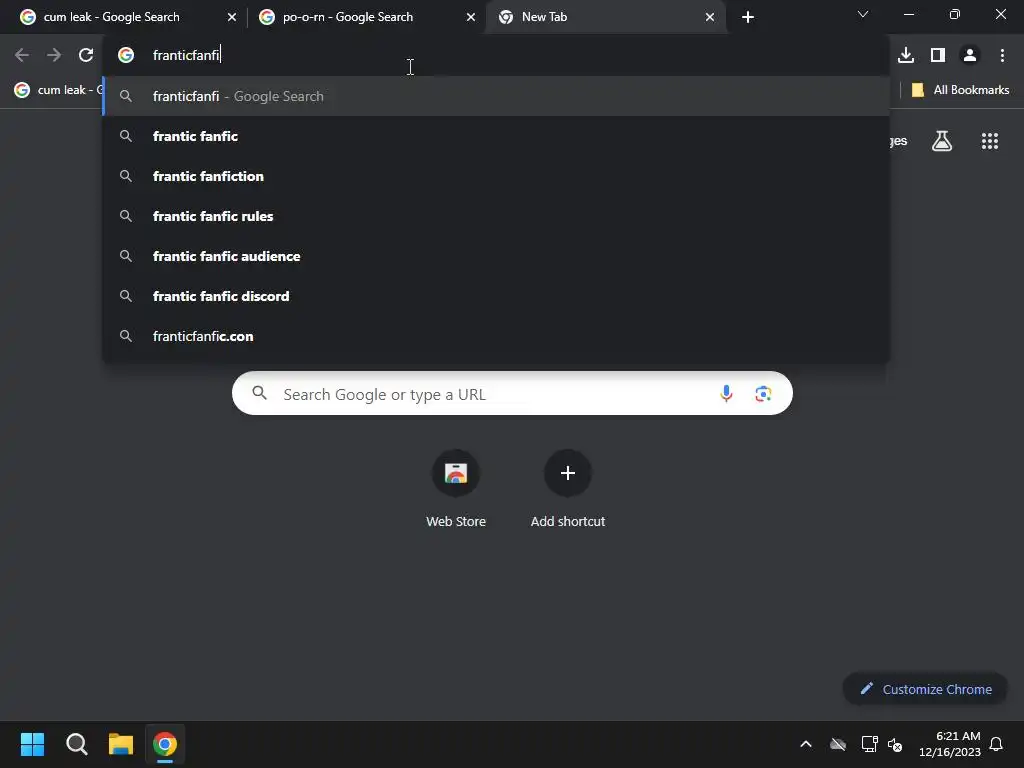Open the Chrome three-dot menu
The height and width of the screenshot is (768, 1024).
click(x=1002, y=56)
